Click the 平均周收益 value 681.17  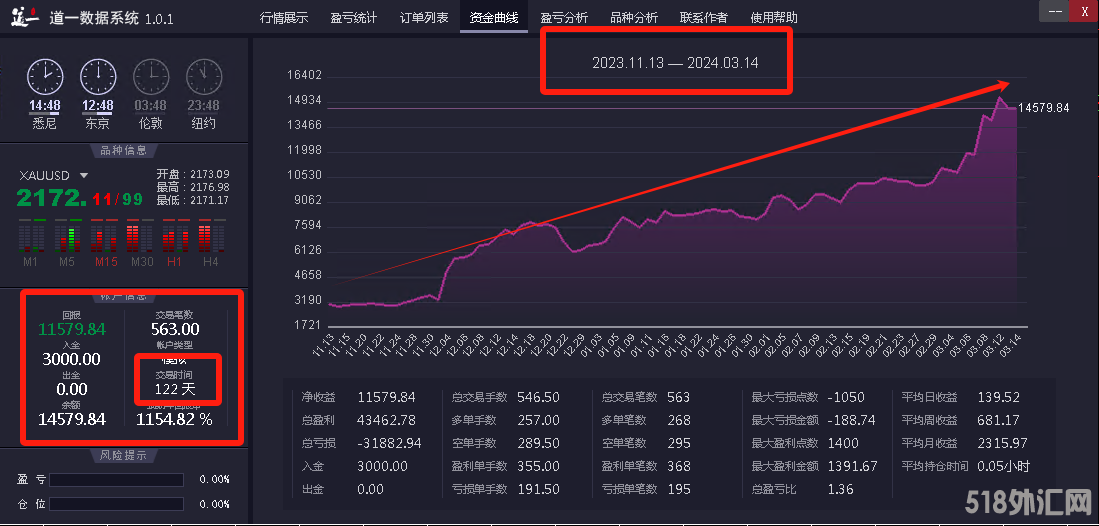(999, 421)
